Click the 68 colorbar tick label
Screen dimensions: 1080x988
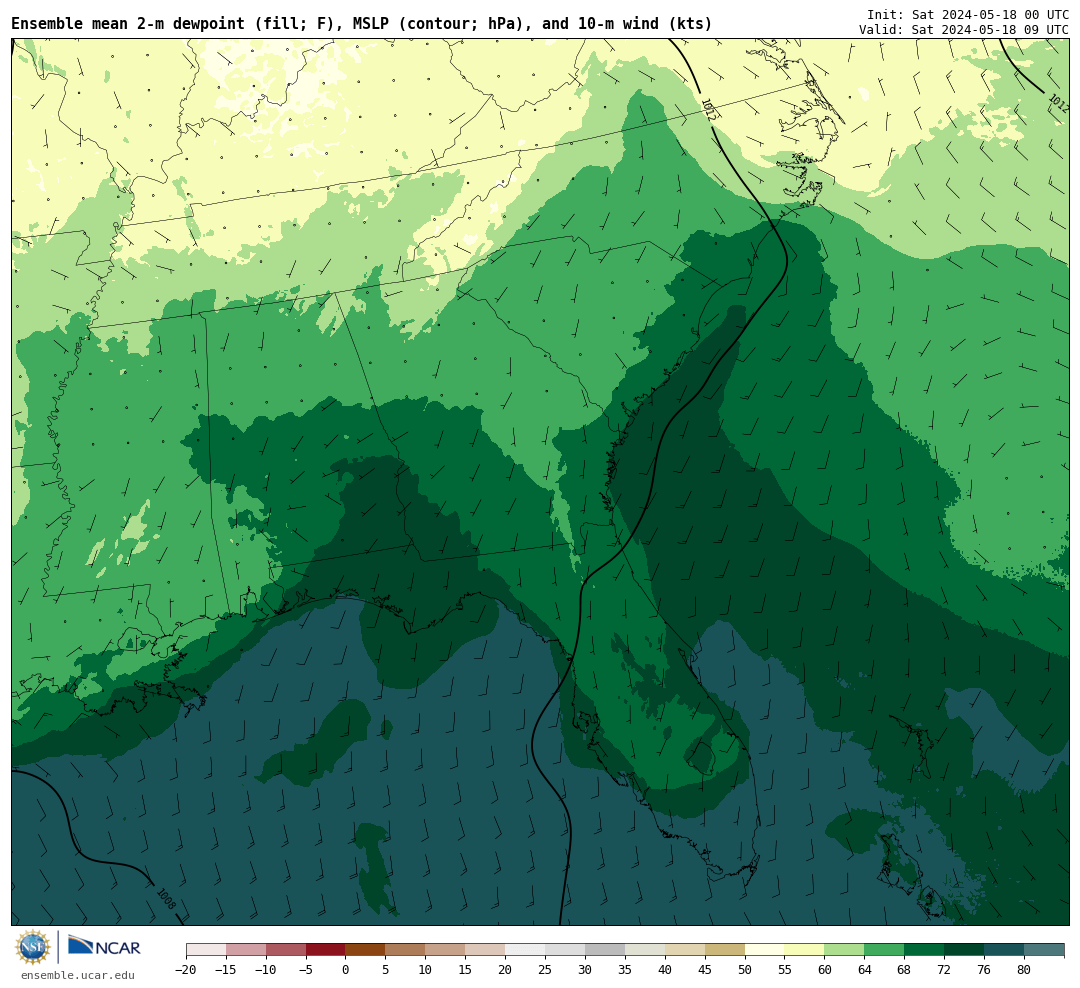coord(904,970)
